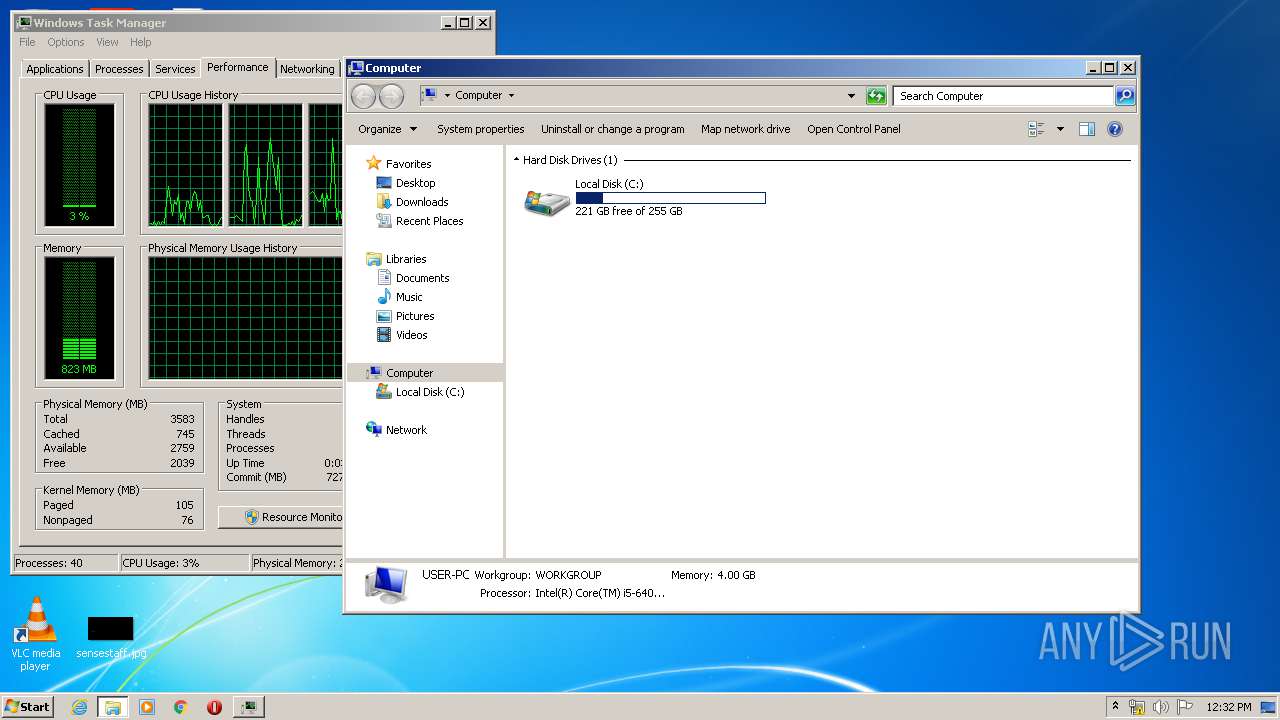
Task: Toggle the preview pane icon
Action: click(x=1087, y=129)
